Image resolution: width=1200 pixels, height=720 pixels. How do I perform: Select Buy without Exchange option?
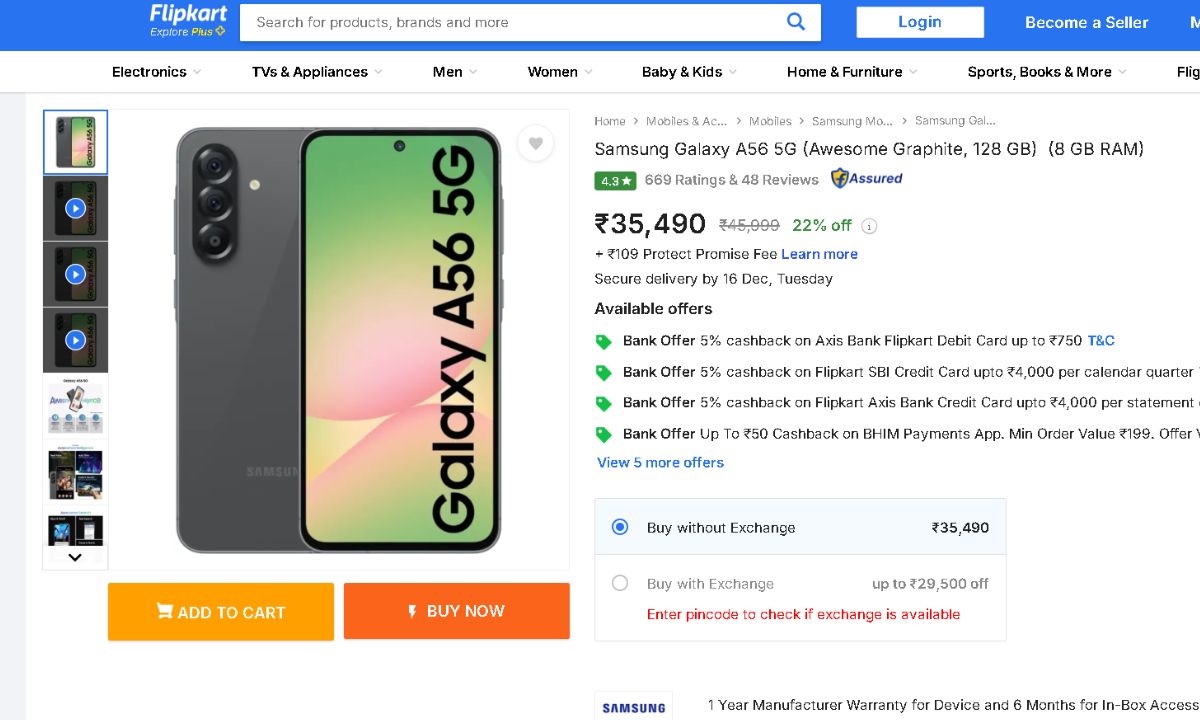(x=620, y=527)
